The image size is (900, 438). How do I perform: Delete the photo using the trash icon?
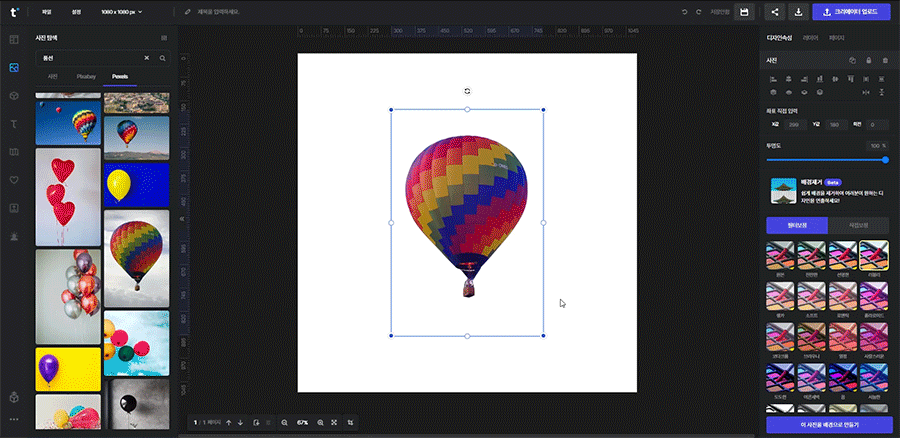[x=884, y=60]
